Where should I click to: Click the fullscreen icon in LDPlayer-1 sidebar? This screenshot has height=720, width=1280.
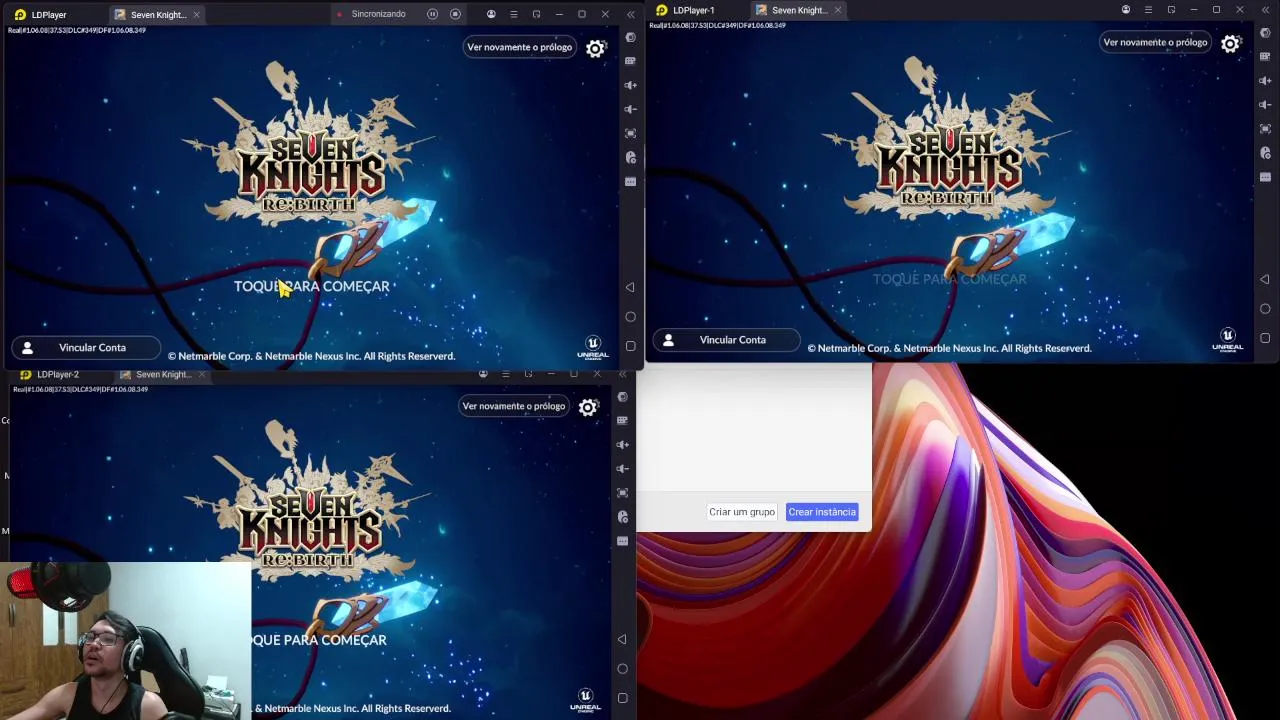tap(1265, 129)
